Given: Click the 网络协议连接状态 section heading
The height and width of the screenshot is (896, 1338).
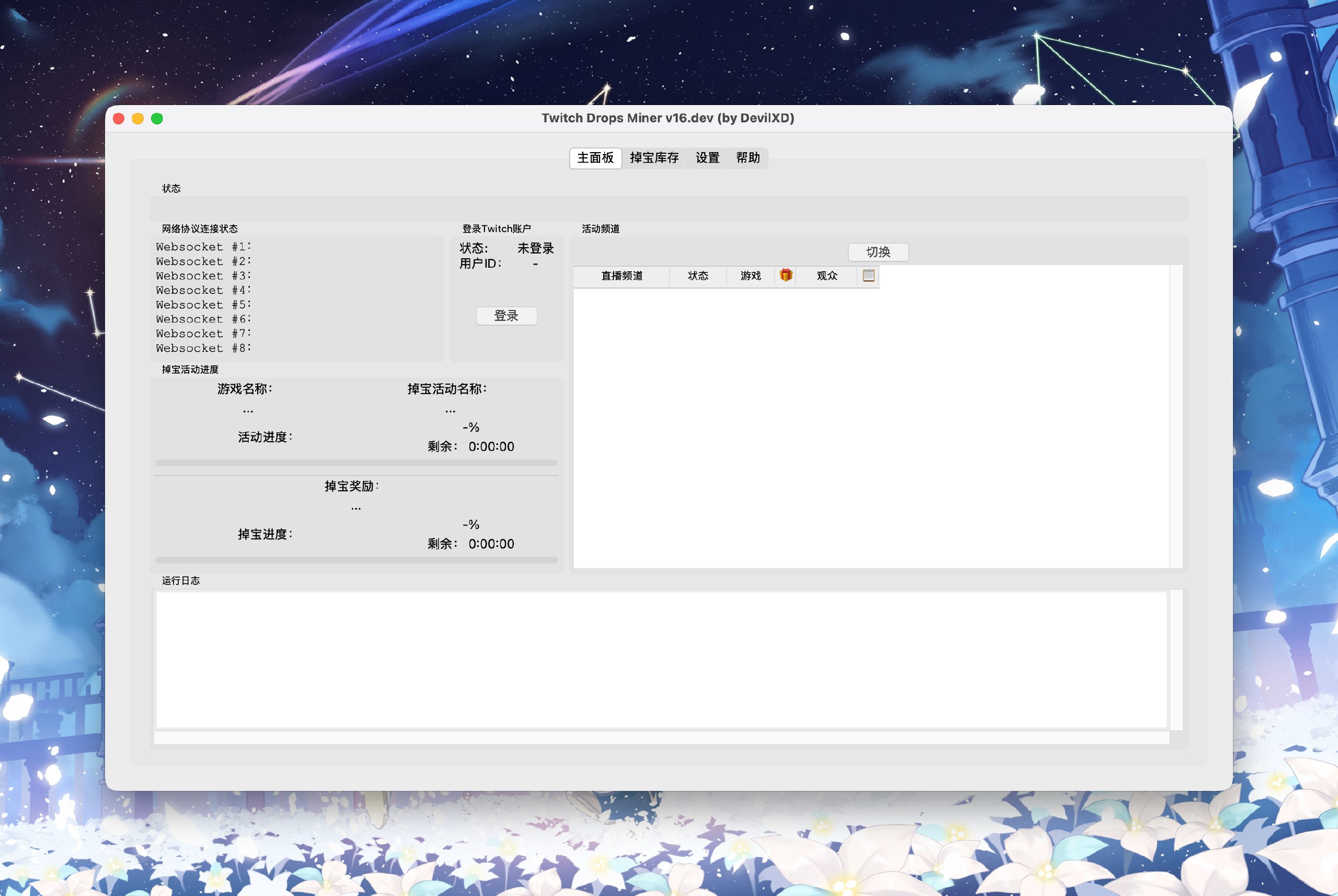Looking at the screenshot, I should coord(200,228).
